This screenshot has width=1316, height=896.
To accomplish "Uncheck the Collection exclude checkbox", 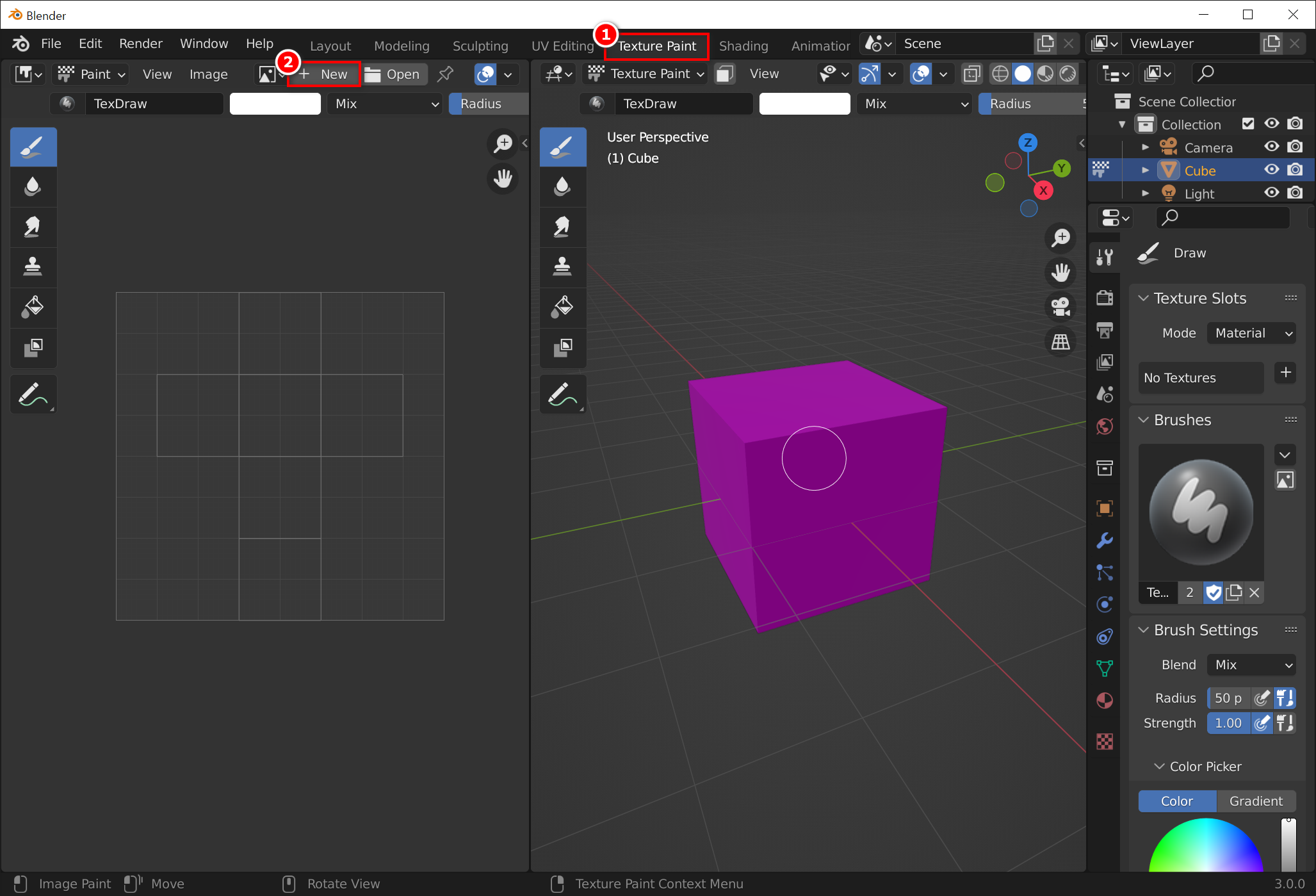I will tap(1248, 124).
